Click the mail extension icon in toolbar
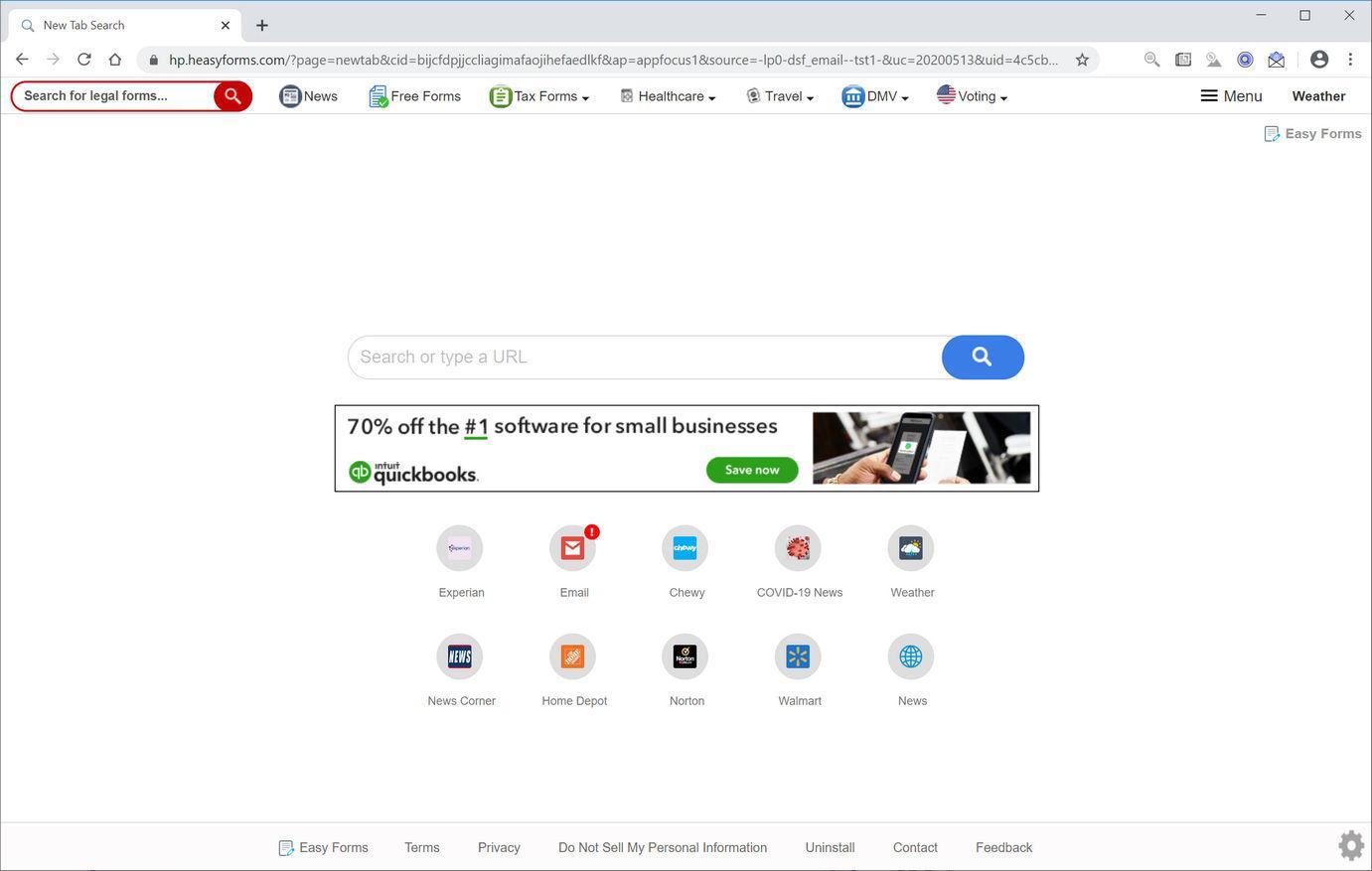The height and width of the screenshot is (871, 1372). pyautogui.click(x=1277, y=60)
